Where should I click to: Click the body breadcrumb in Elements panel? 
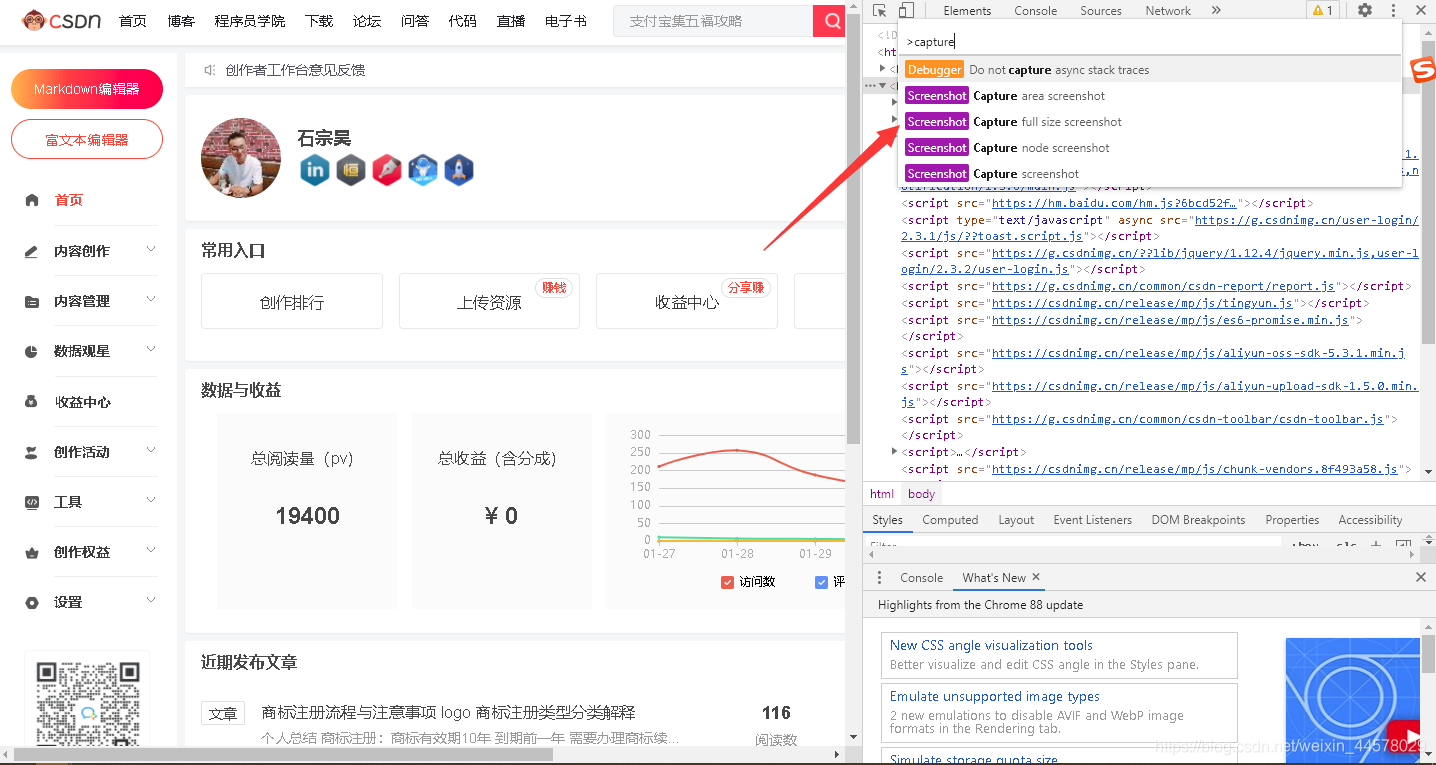921,494
